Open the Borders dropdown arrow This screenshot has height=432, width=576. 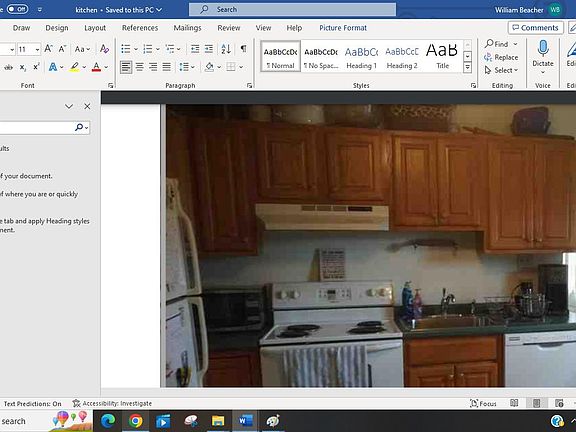(241, 67)
